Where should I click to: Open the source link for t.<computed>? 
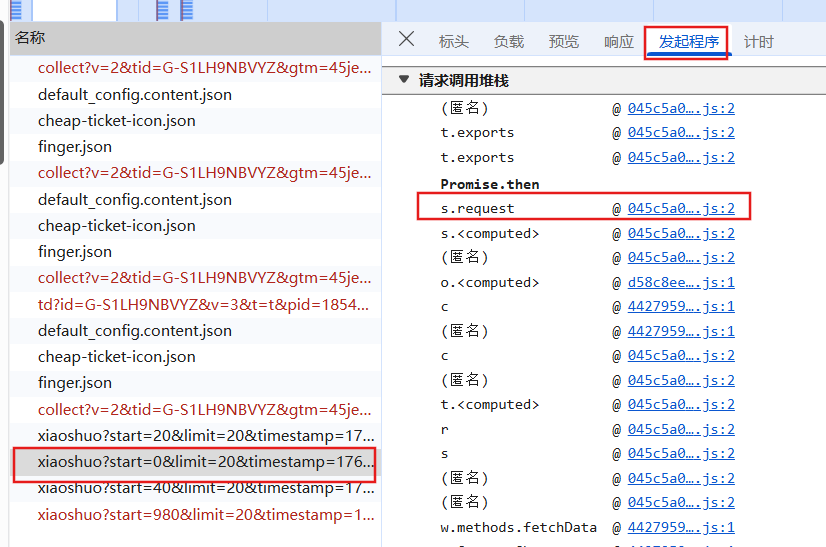tap(680, 405)
